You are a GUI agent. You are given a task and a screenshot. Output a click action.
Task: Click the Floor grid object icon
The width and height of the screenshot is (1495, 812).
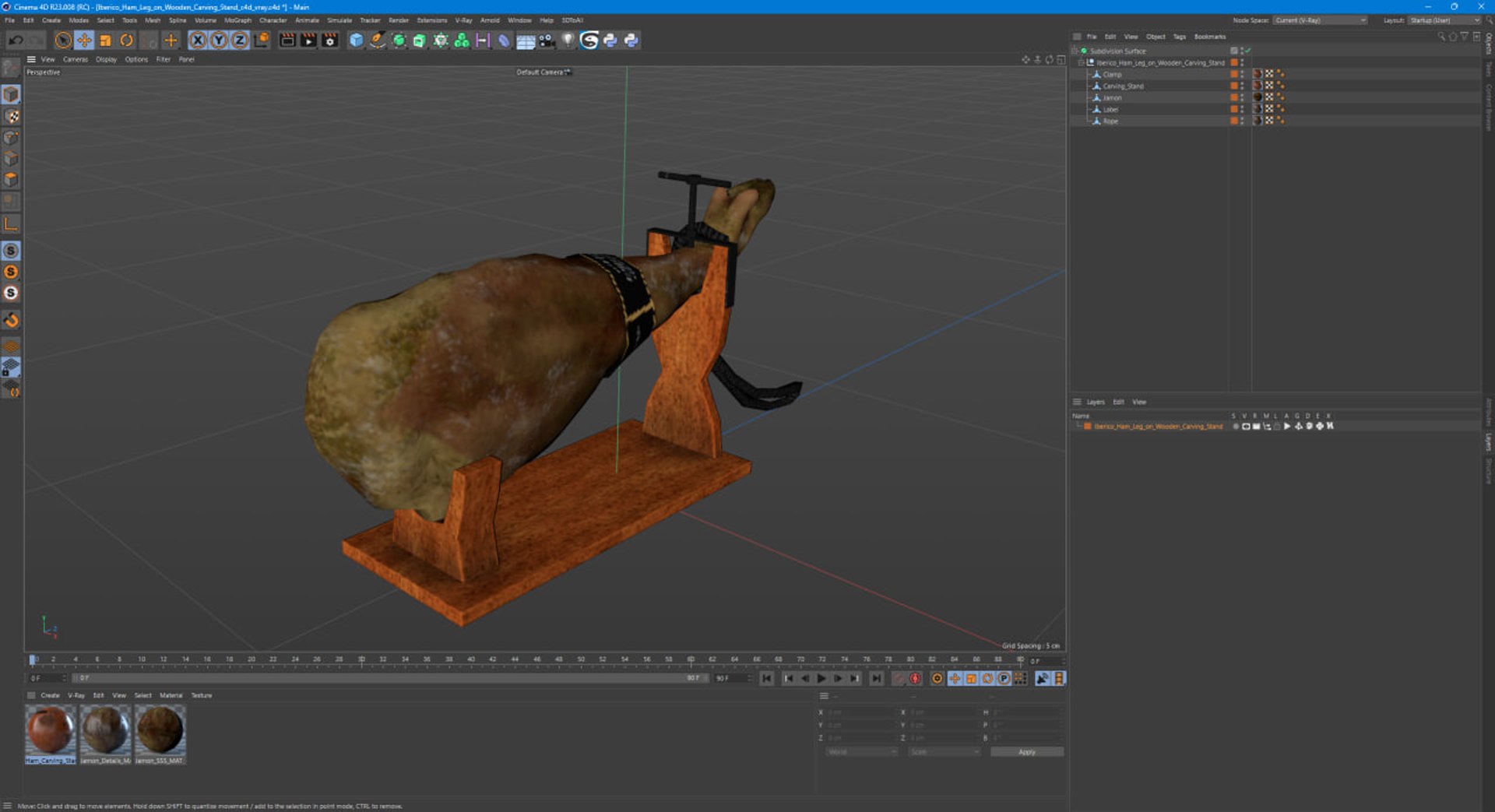[x=526, y=40]
